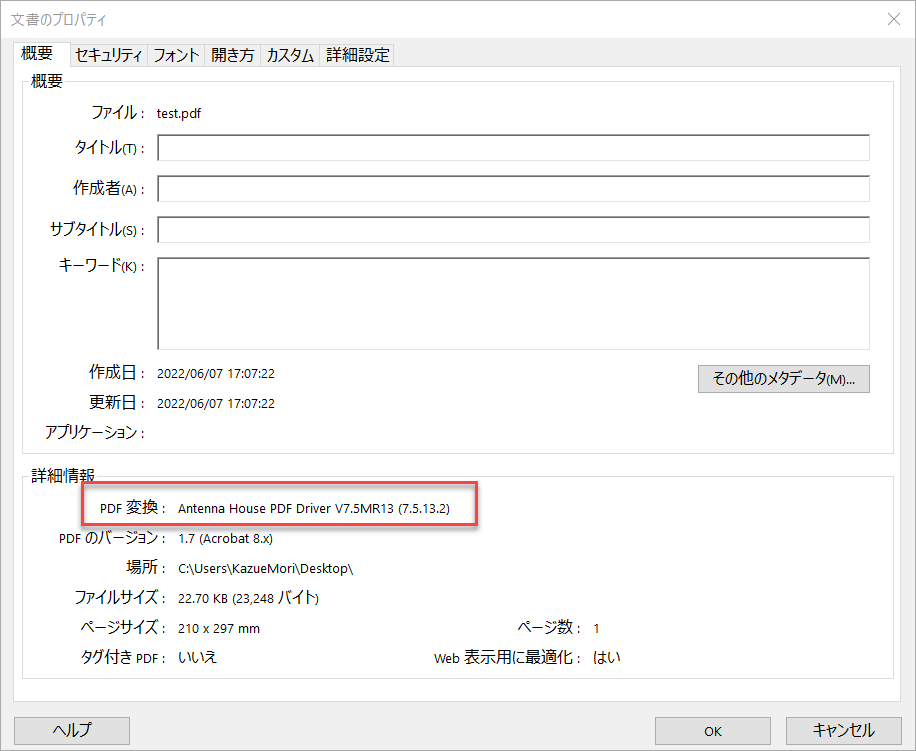Confirm with the OK button
Screen dimensions: 916x751
coord(712,731)
